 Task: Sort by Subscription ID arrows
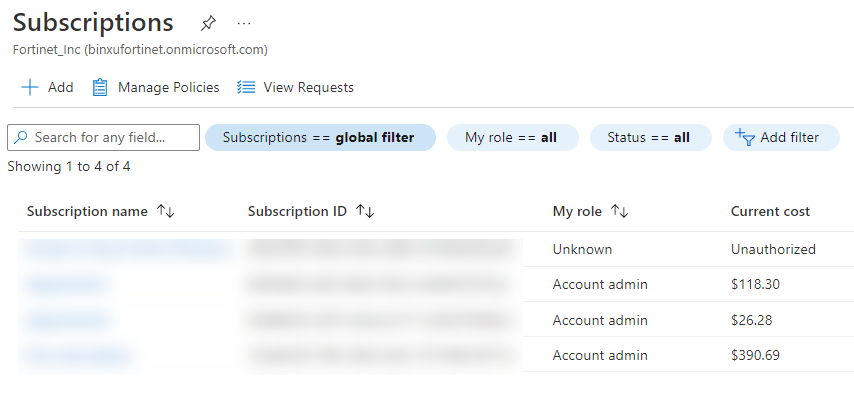click(365, 211)
